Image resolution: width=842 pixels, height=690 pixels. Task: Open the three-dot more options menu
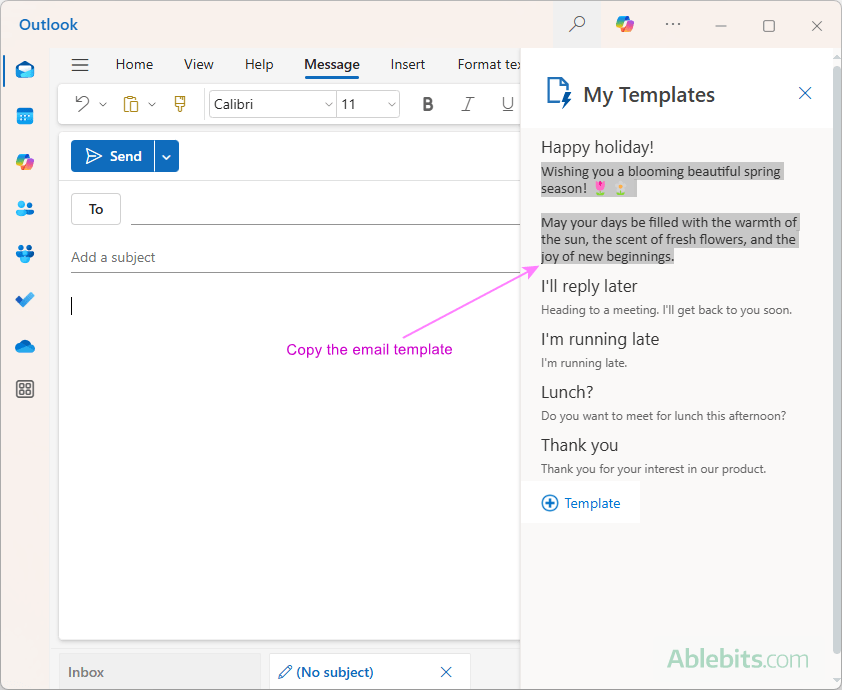(x=673, y=24)
